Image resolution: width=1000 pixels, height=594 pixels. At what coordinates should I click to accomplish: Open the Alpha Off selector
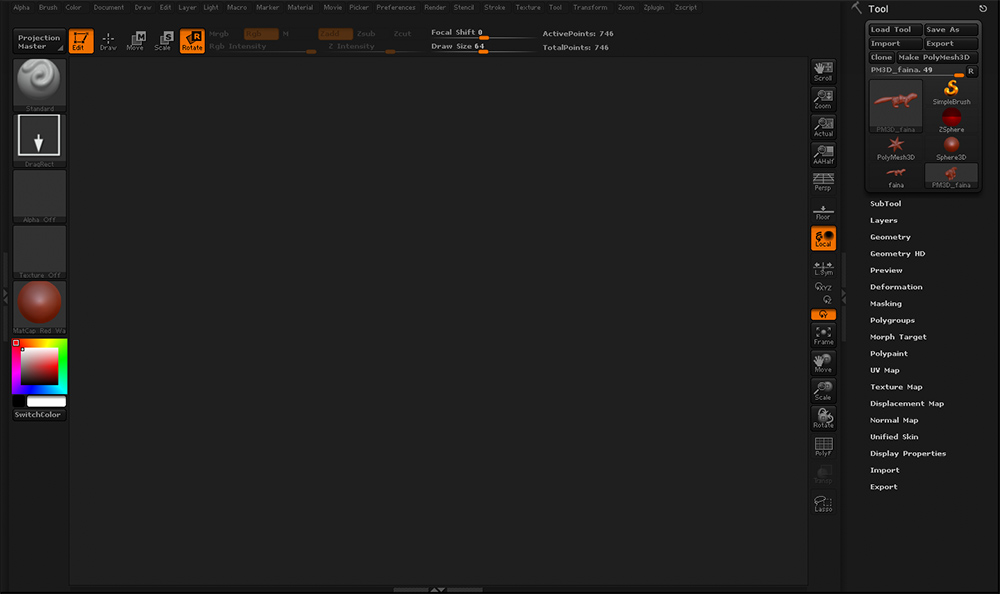[x=40, y=197]
